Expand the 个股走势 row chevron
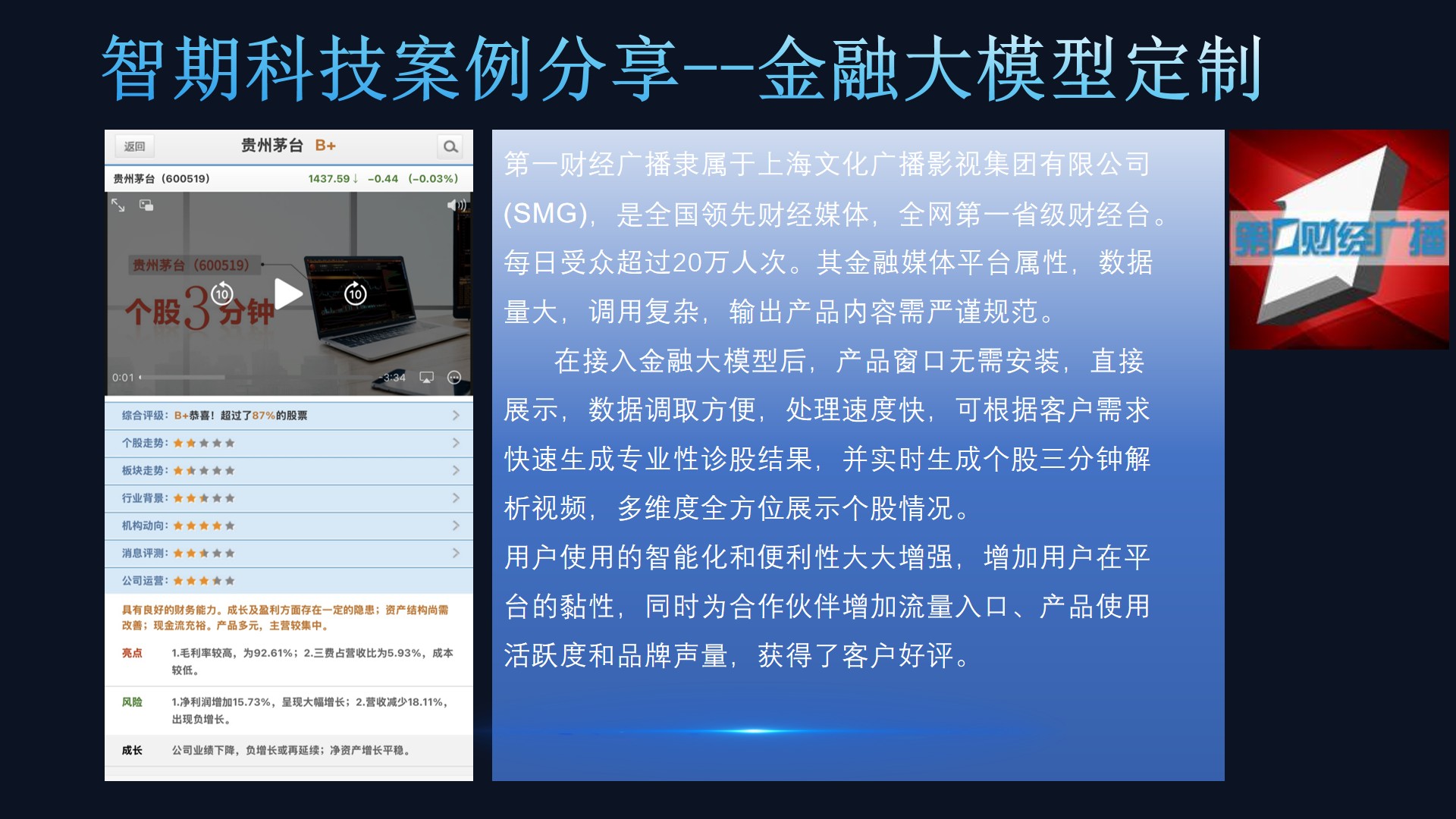 [x=456, y=443]
